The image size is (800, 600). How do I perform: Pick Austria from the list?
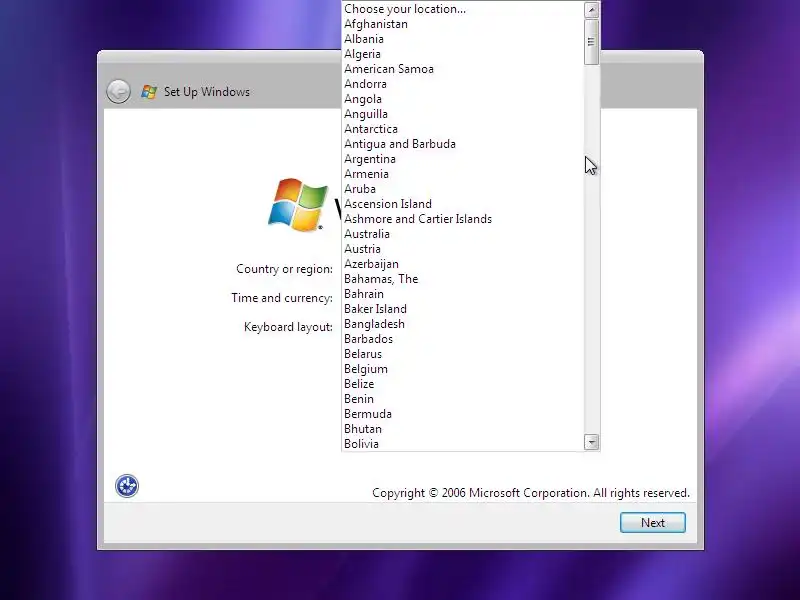(463, 249)
